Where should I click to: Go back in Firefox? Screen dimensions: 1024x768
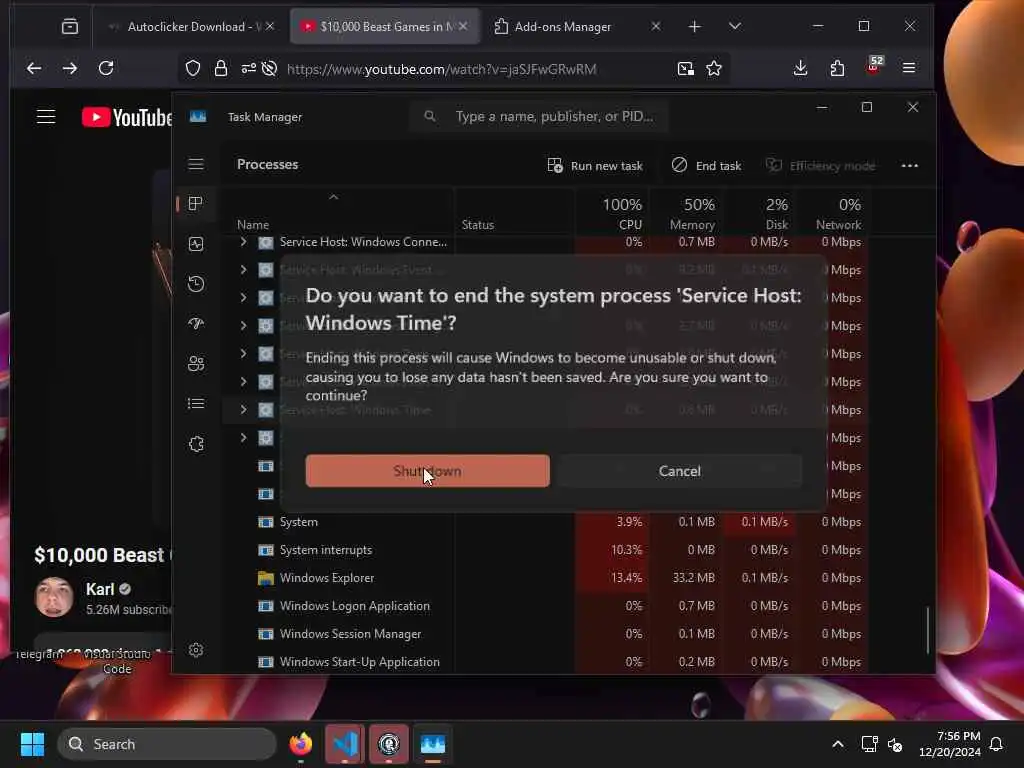point(34,68)
